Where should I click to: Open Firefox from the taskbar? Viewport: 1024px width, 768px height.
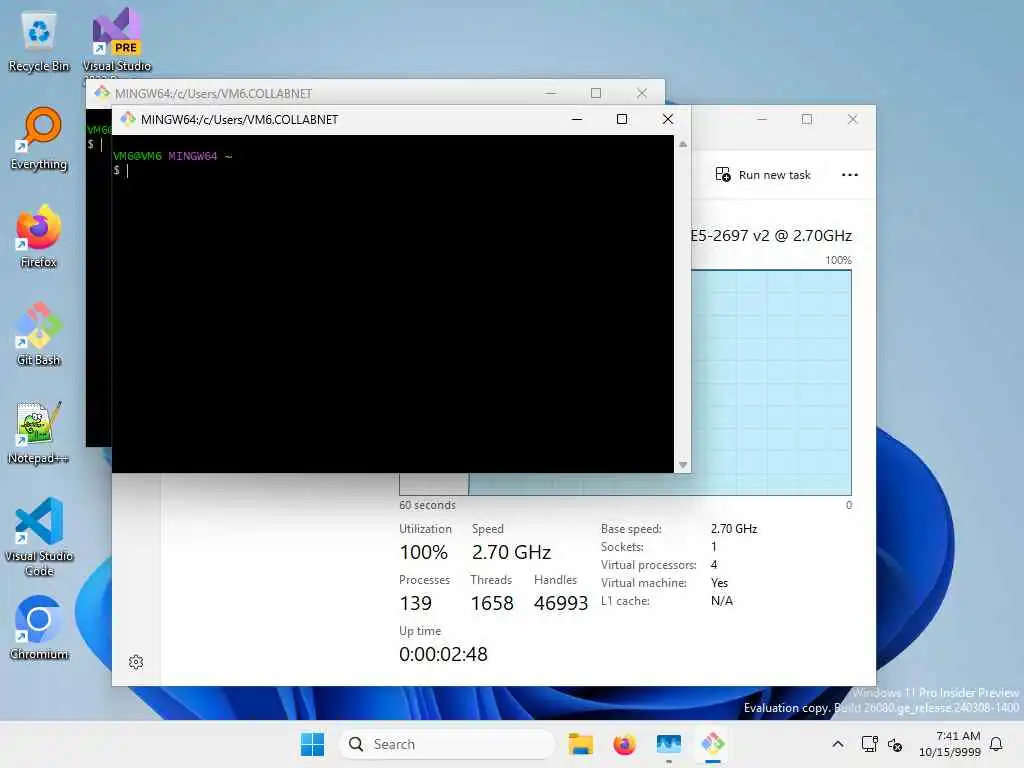pyautogui.click(x=624, y=744)
